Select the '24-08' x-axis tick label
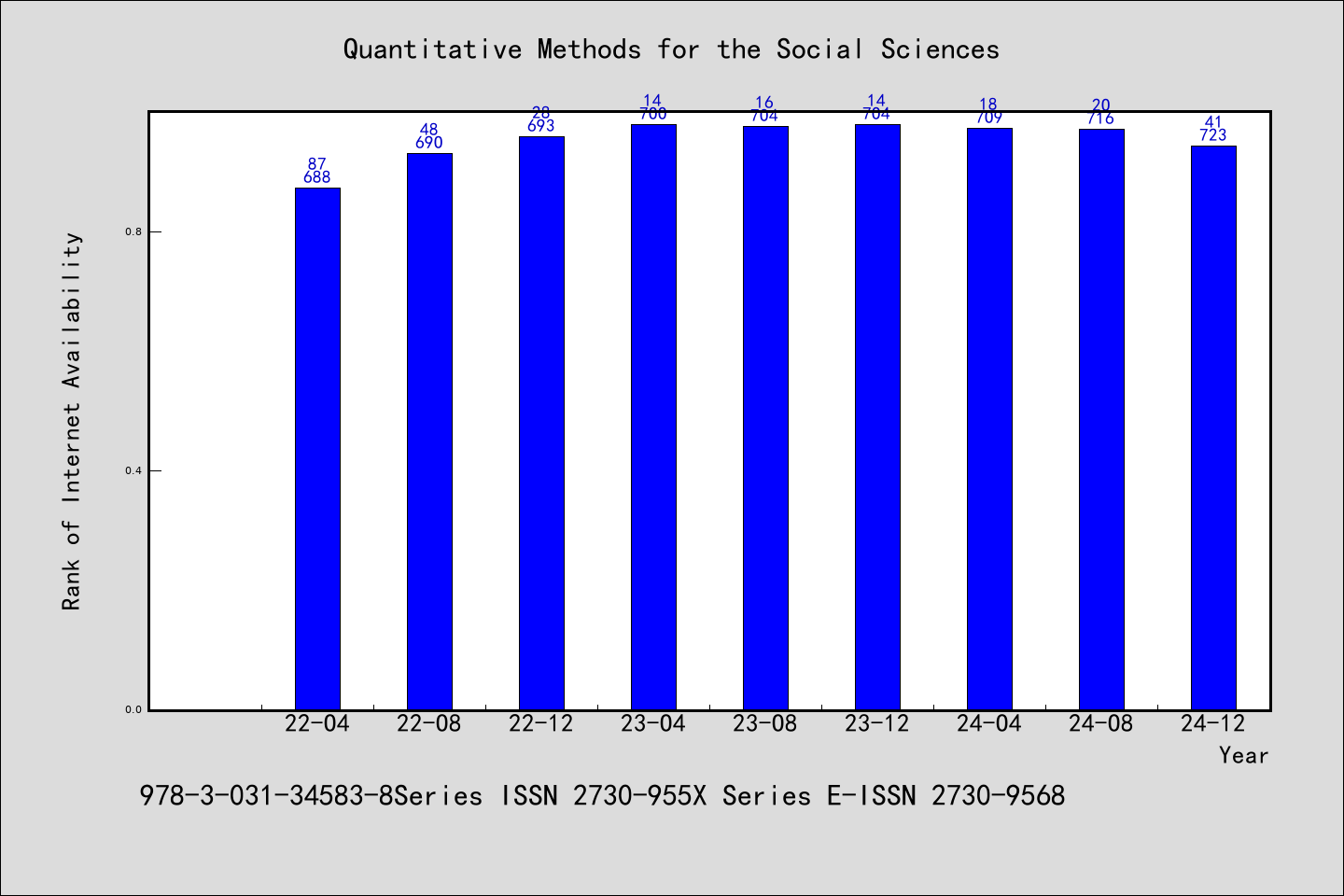 coord(1101,723)
